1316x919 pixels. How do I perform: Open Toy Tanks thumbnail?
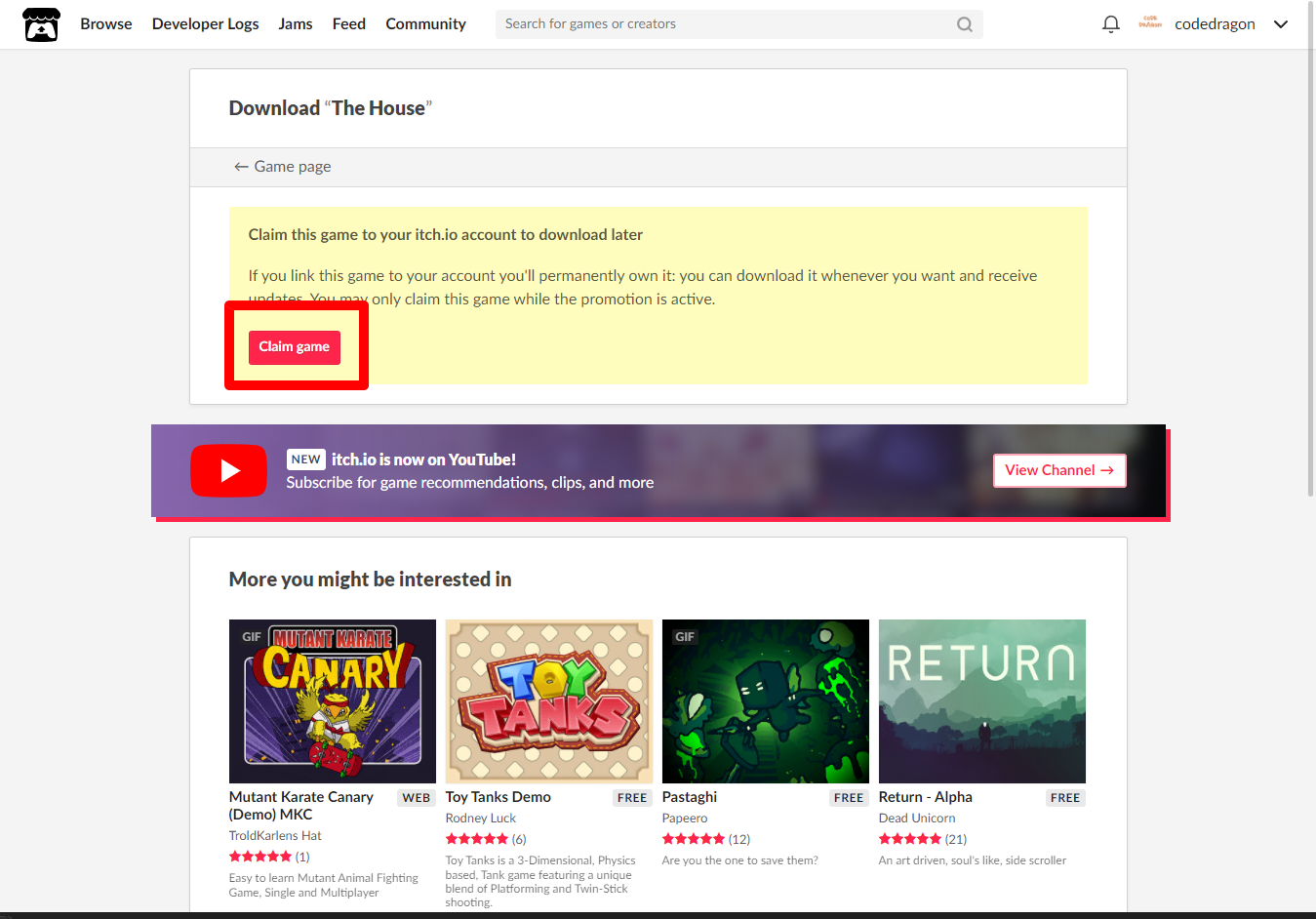tap(549, 701)
